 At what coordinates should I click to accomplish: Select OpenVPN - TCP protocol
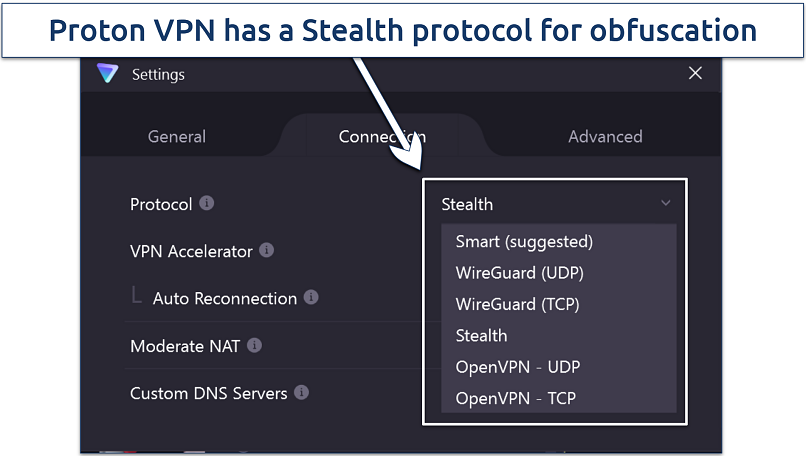pyautogui.click(x=515, y=398)
